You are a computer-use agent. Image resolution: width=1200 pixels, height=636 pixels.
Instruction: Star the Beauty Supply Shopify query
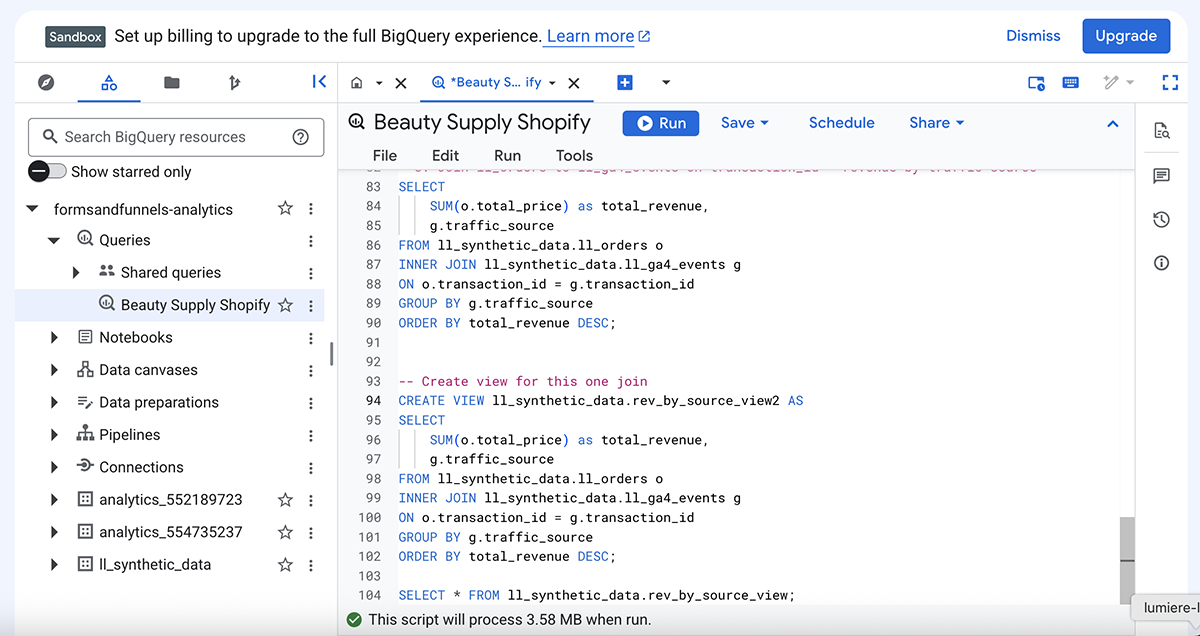(285, 305)
